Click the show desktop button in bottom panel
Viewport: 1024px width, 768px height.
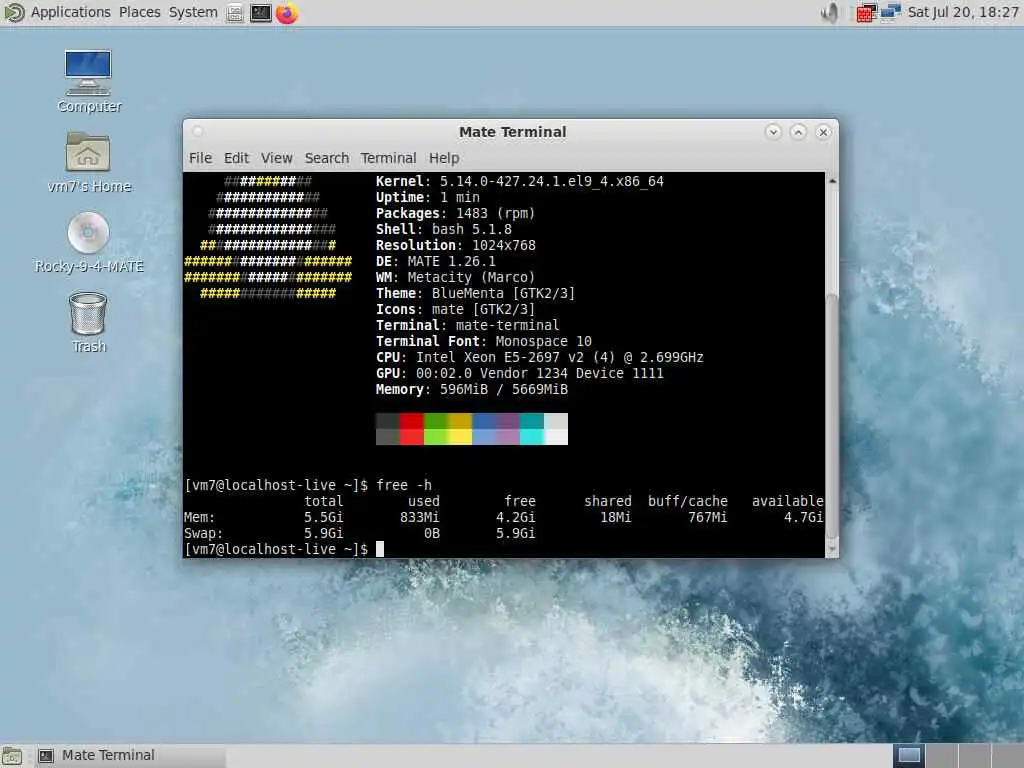(x=12, y=756)
